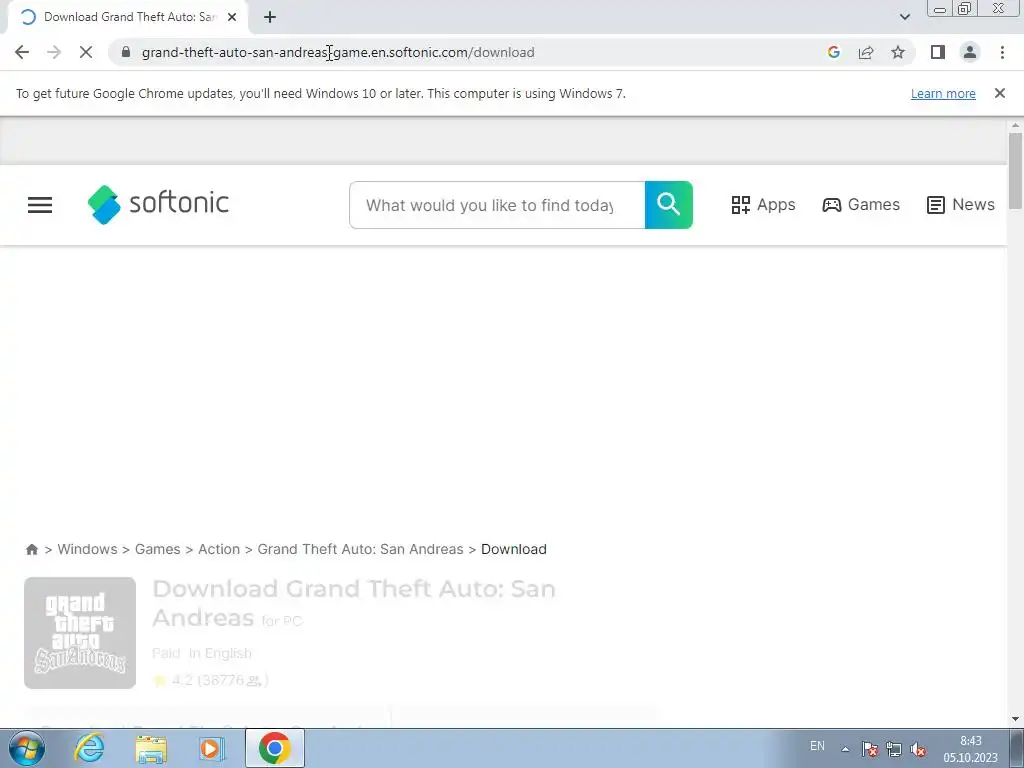Open Chrome three-dot menu

pyautogui.click(x=1002, y=52)
